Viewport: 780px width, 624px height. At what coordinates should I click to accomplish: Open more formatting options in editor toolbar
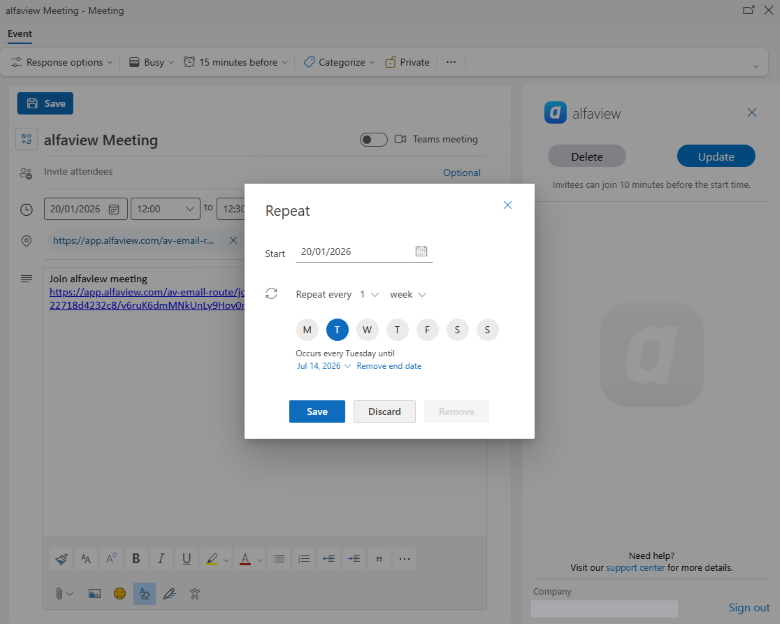pyautogui.click(x=404, y=559)
